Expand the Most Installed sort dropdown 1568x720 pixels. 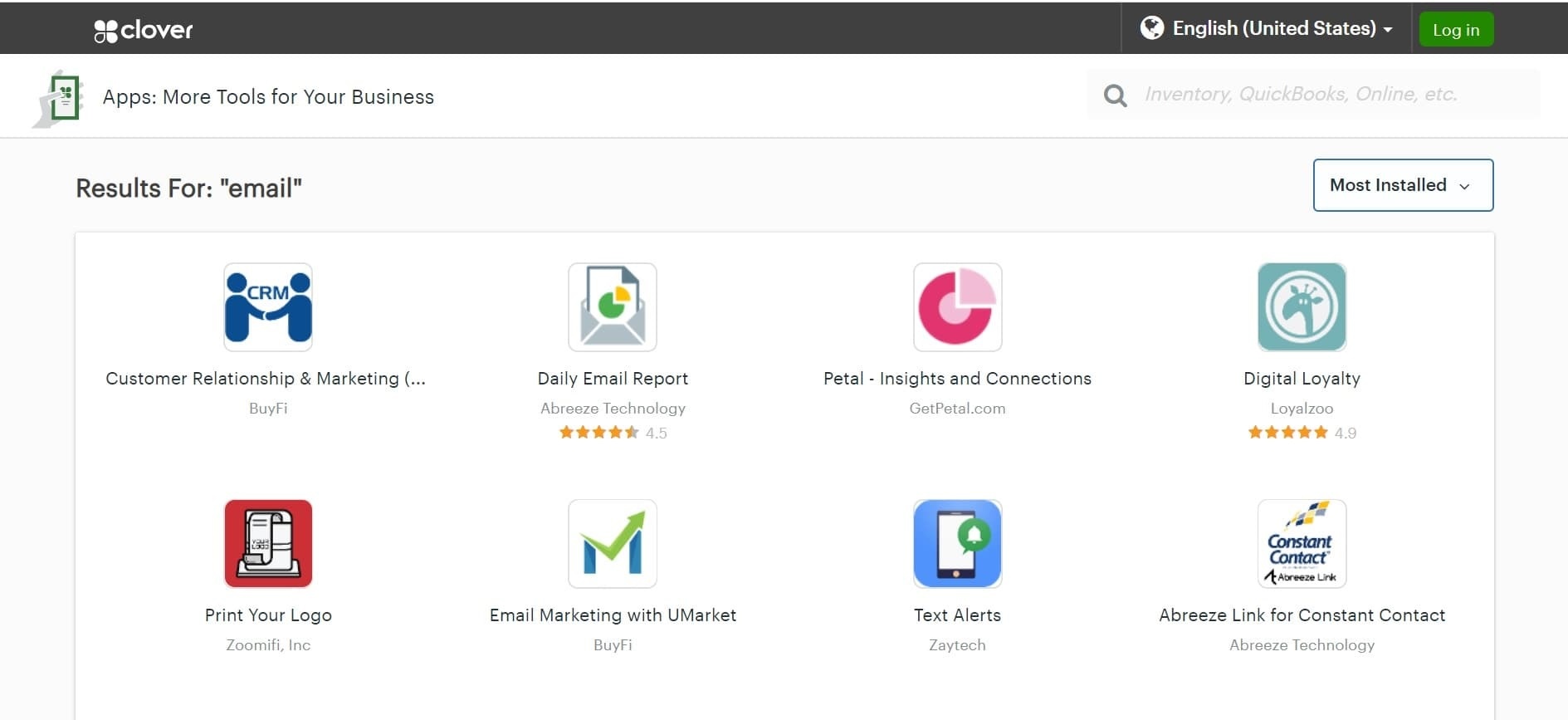coord(1403,185)
